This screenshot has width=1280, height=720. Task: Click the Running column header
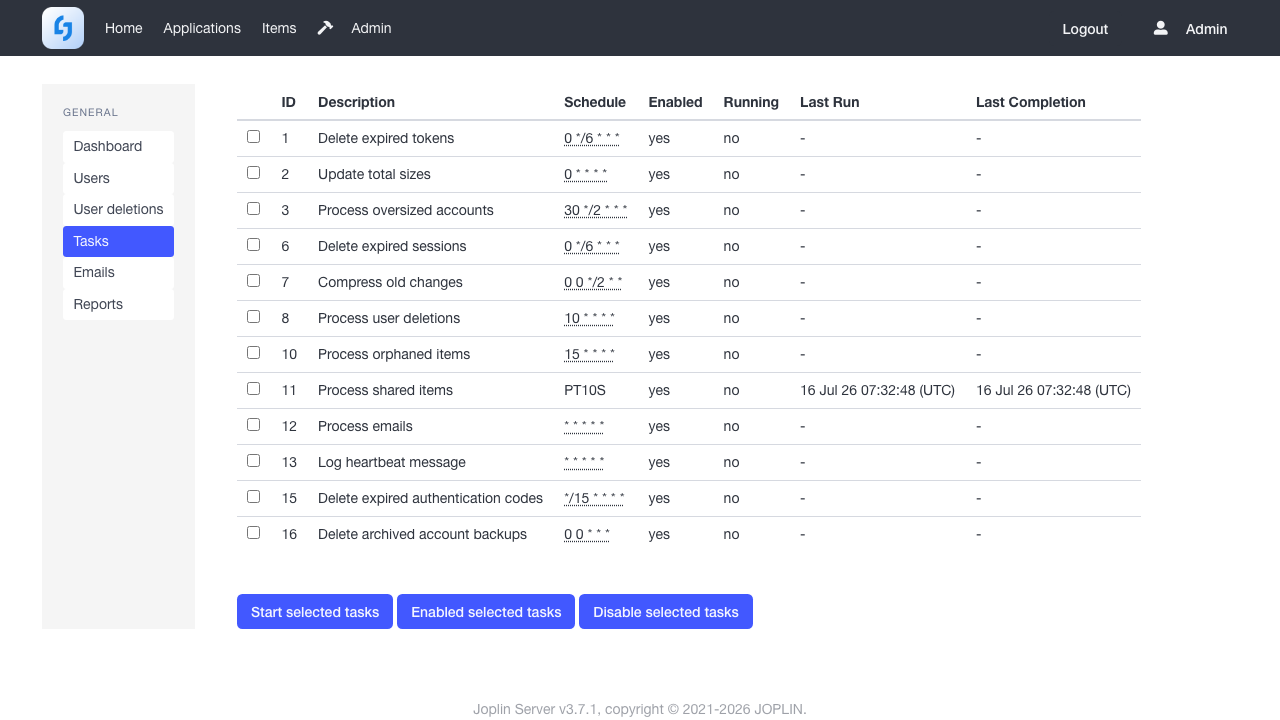pos(751,102)
